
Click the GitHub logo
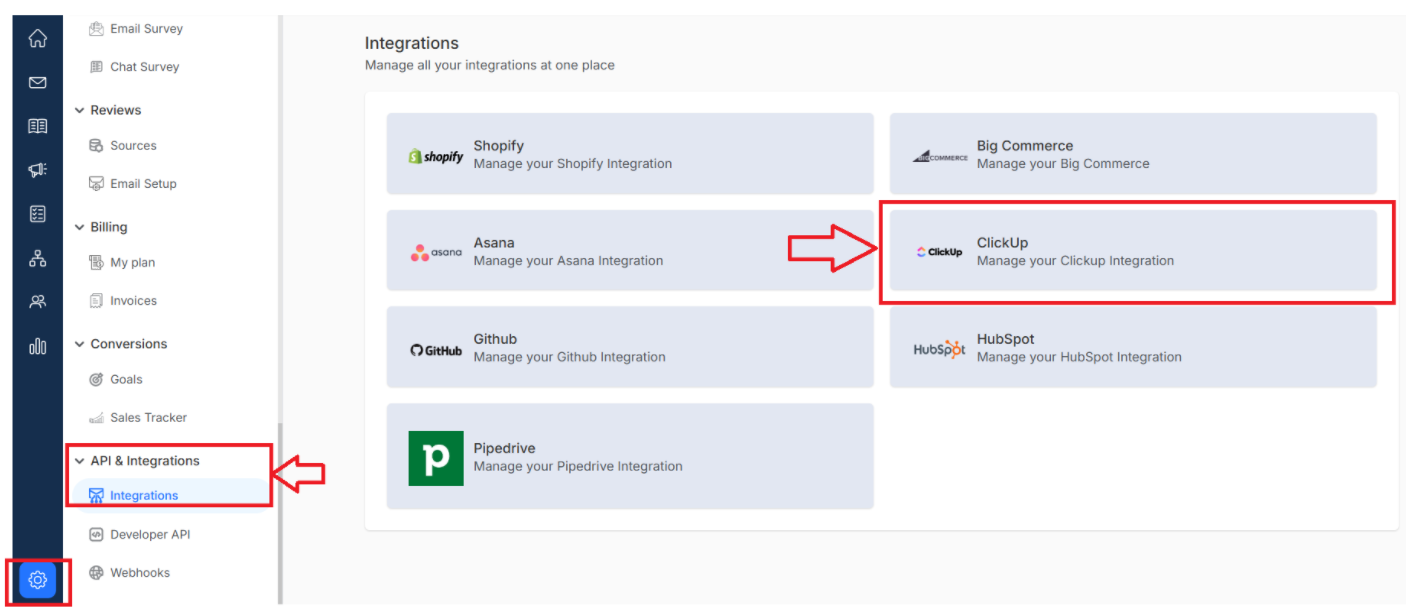click(436, 350)
